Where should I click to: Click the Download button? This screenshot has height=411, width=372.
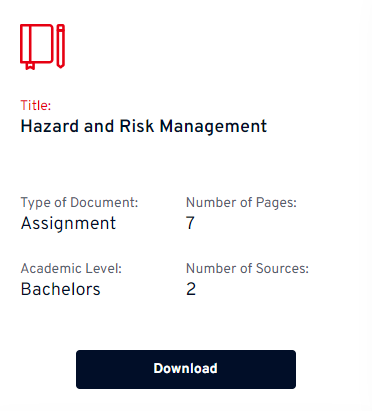click(186, 369)
